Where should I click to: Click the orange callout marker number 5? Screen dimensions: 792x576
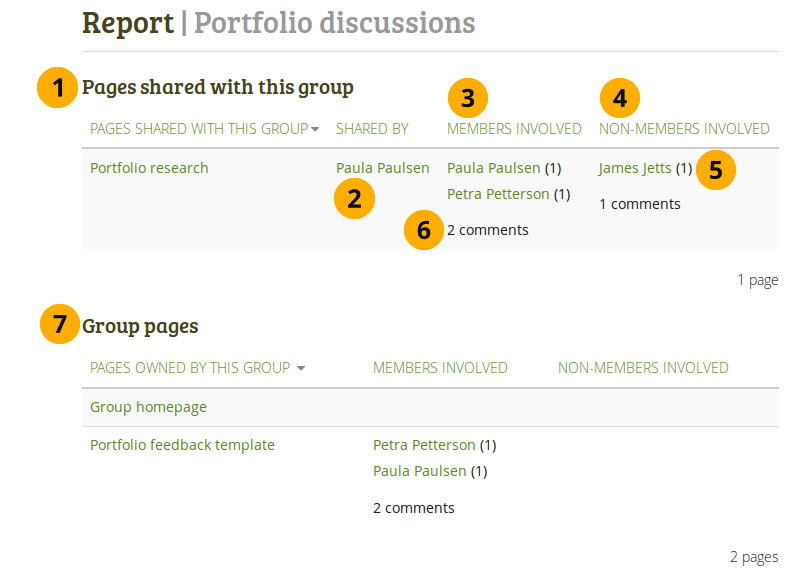pyautogui.click(x=715, y=169)
